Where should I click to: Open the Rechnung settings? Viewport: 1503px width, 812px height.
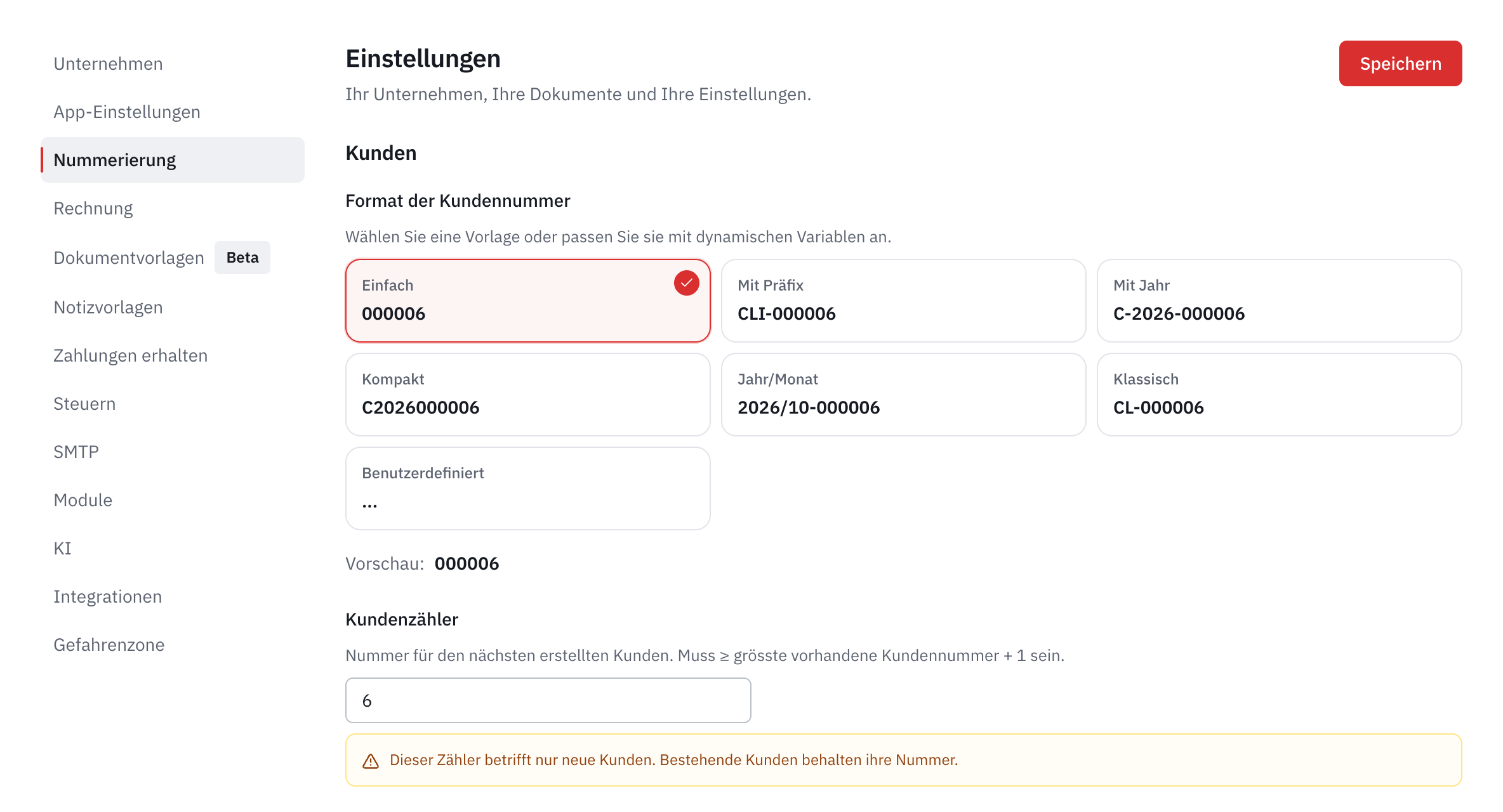(172, 208)
